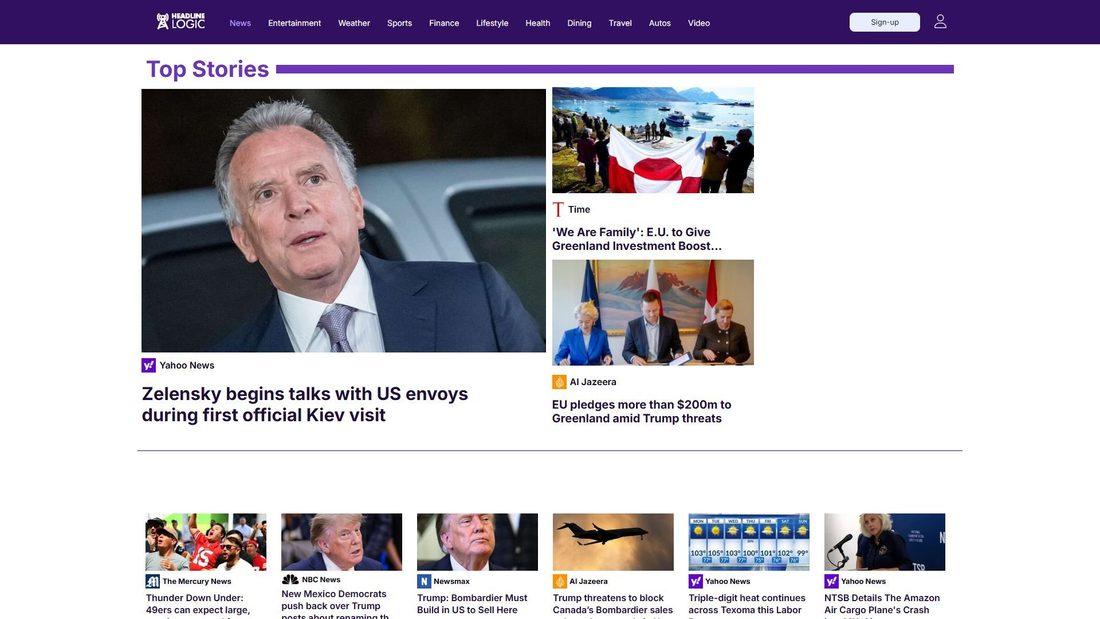Open EU pledges more than $200m headline

[x=641, y=411]
